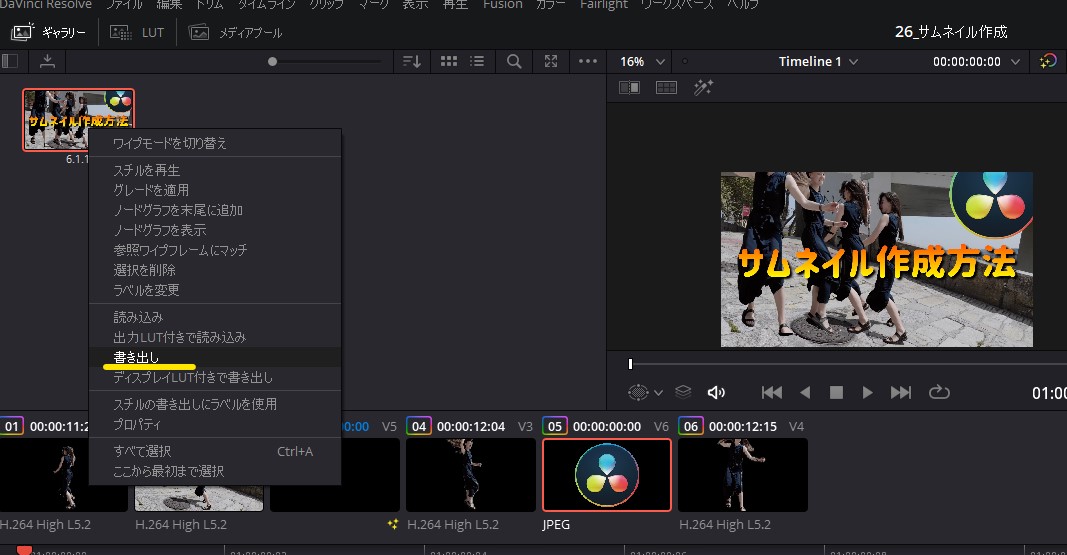Choose ワイプモードを切り替え from context menu
The height and width of the screenshot is (555, 1067).
[215, 144]
